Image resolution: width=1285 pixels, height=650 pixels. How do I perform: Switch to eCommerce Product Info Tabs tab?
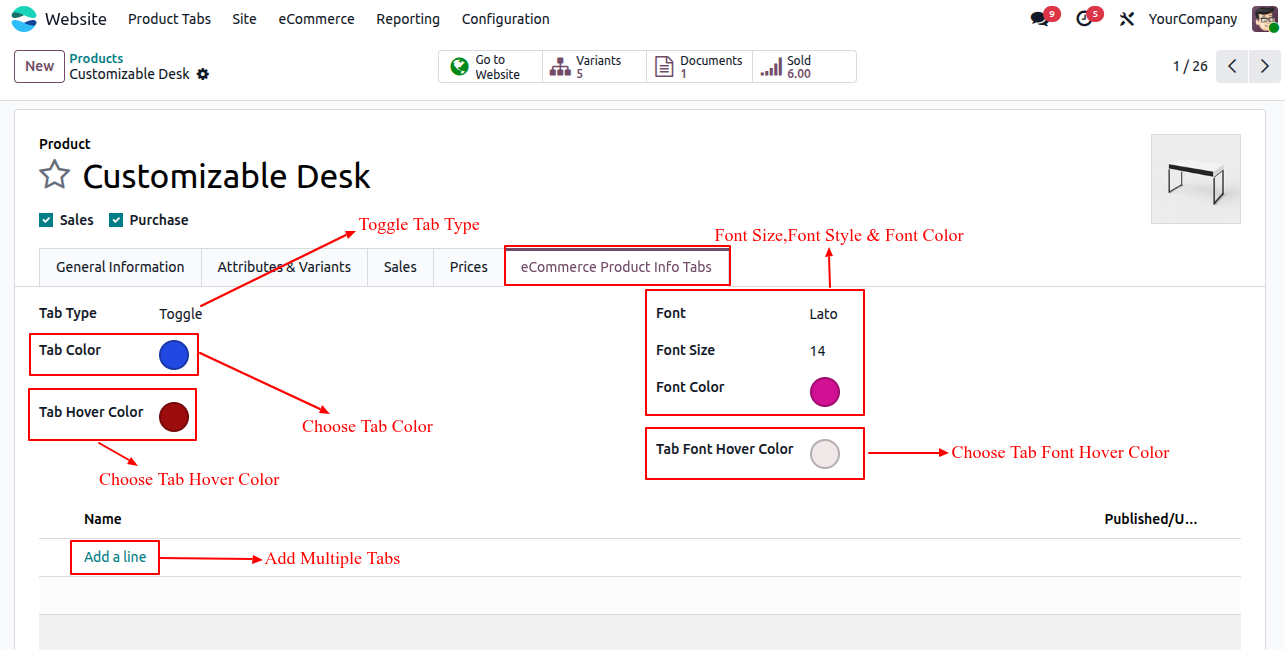point(616,267)
